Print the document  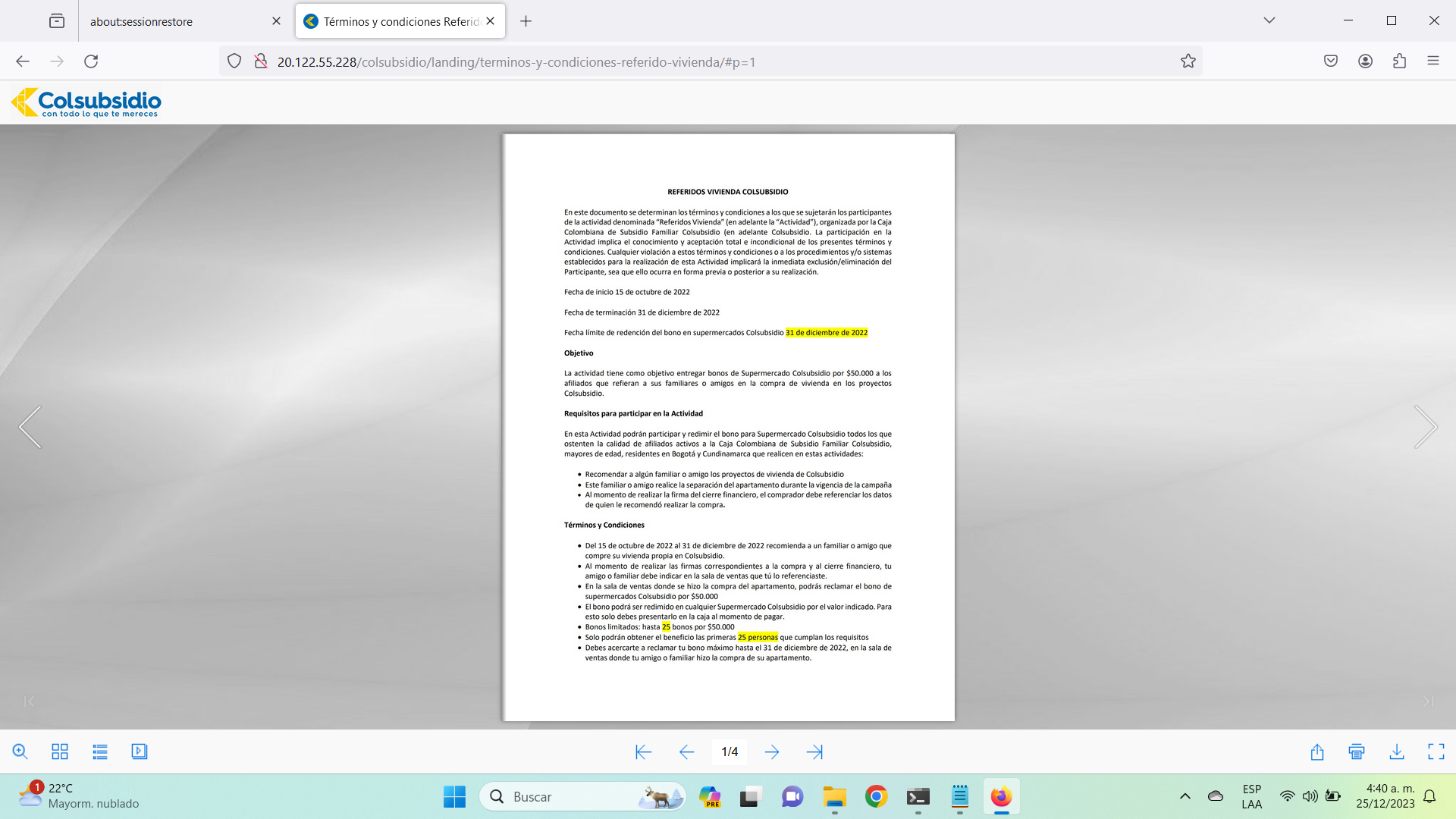coord(1357,752)
